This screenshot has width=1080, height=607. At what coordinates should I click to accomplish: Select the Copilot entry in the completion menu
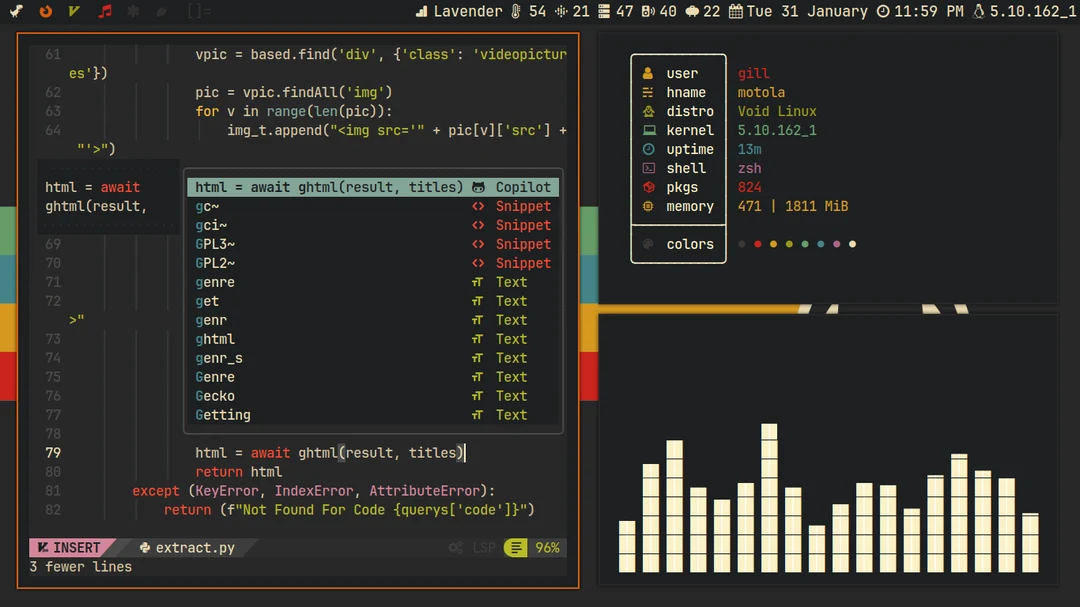(x=523, y=187)
